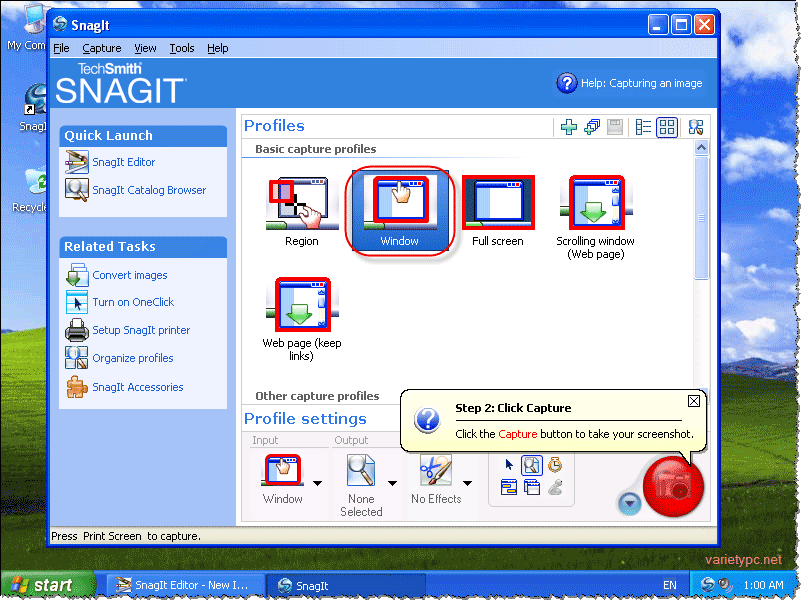Click the Output None Selected icon
Viewport: 801px width, 600px height.
click(361, 470)
